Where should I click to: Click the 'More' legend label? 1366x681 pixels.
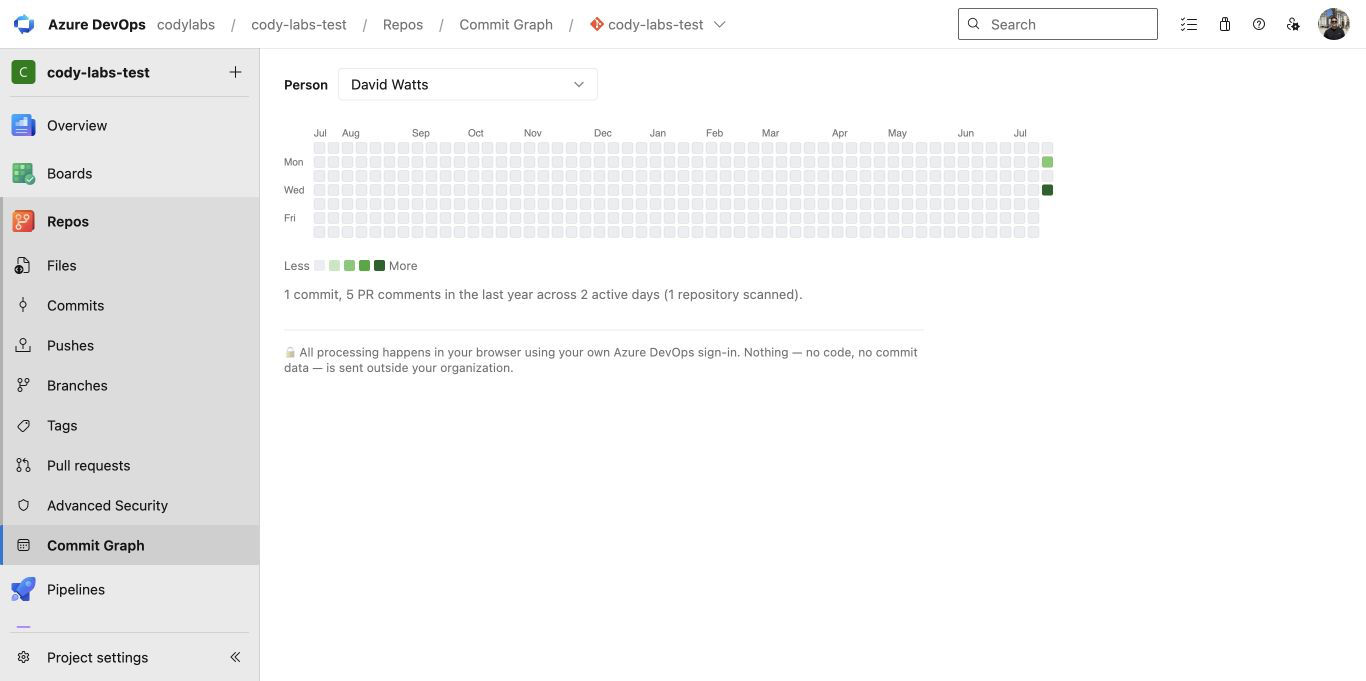click(403, 266)
